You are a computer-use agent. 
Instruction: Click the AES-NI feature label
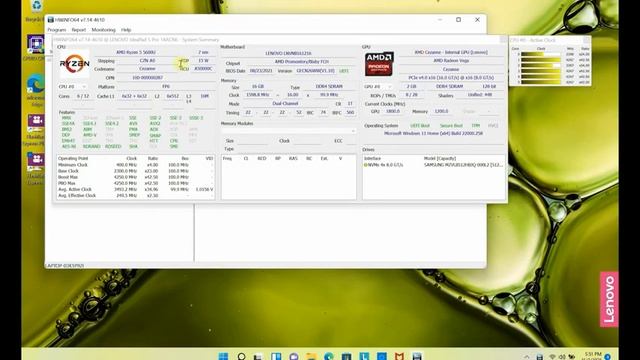[x=69, y=146]
